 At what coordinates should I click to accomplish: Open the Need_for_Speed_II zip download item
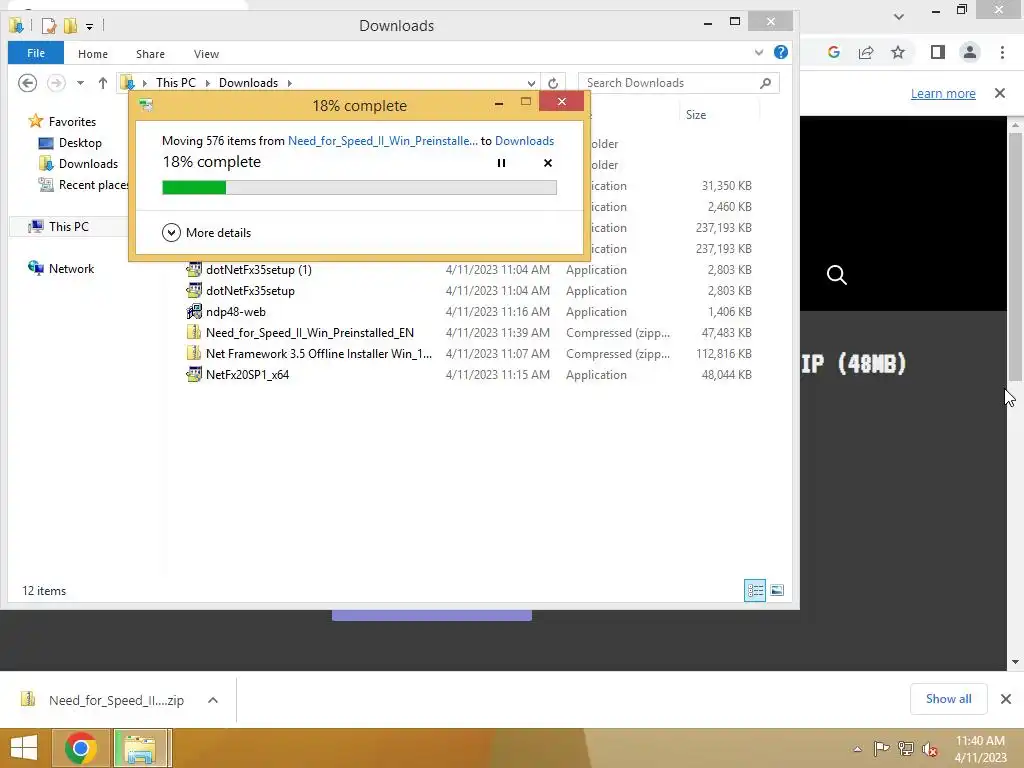103,700
